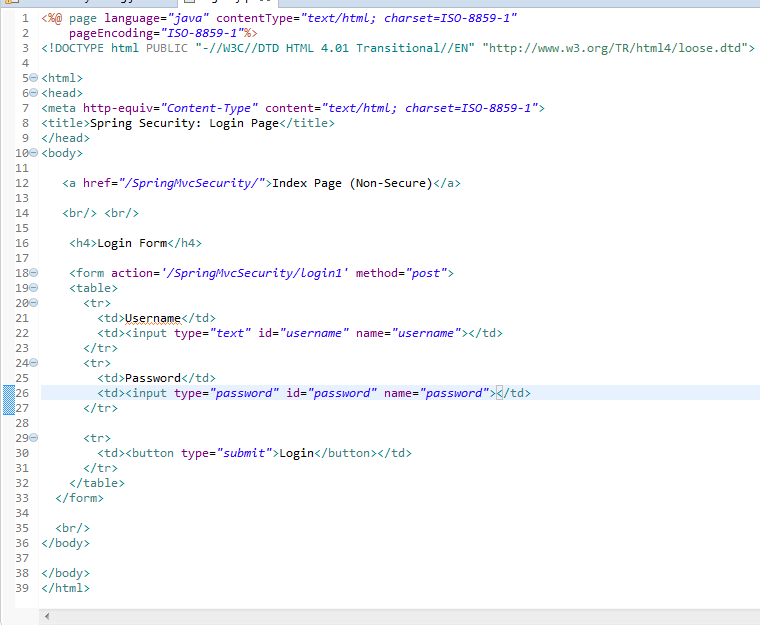Image resolution: width=760 pixels, height=625 pixels.
Task: Click the duplicate </body> tag on line 38
Action: click(65, 573)
